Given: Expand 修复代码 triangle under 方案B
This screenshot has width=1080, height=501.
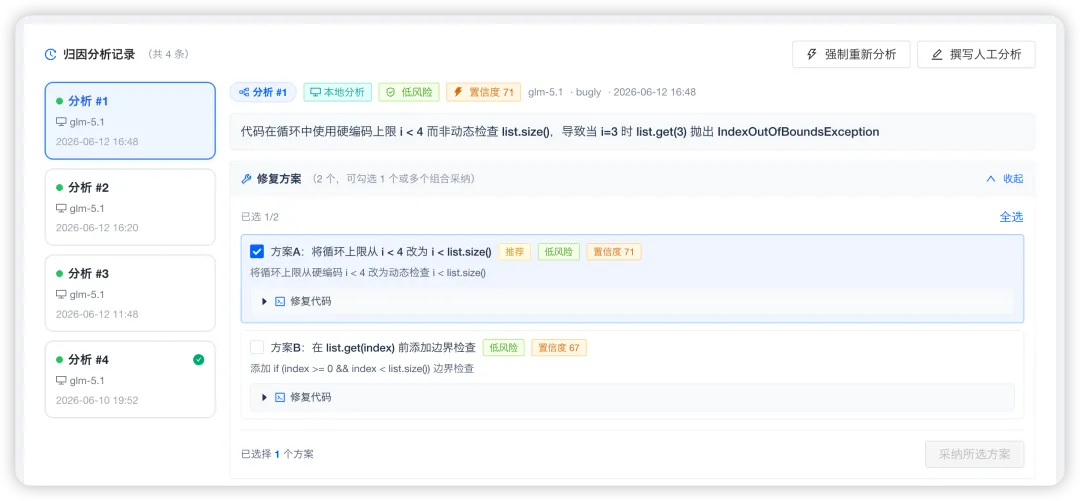Looking at the screenshot, I should tap(264, 397).
